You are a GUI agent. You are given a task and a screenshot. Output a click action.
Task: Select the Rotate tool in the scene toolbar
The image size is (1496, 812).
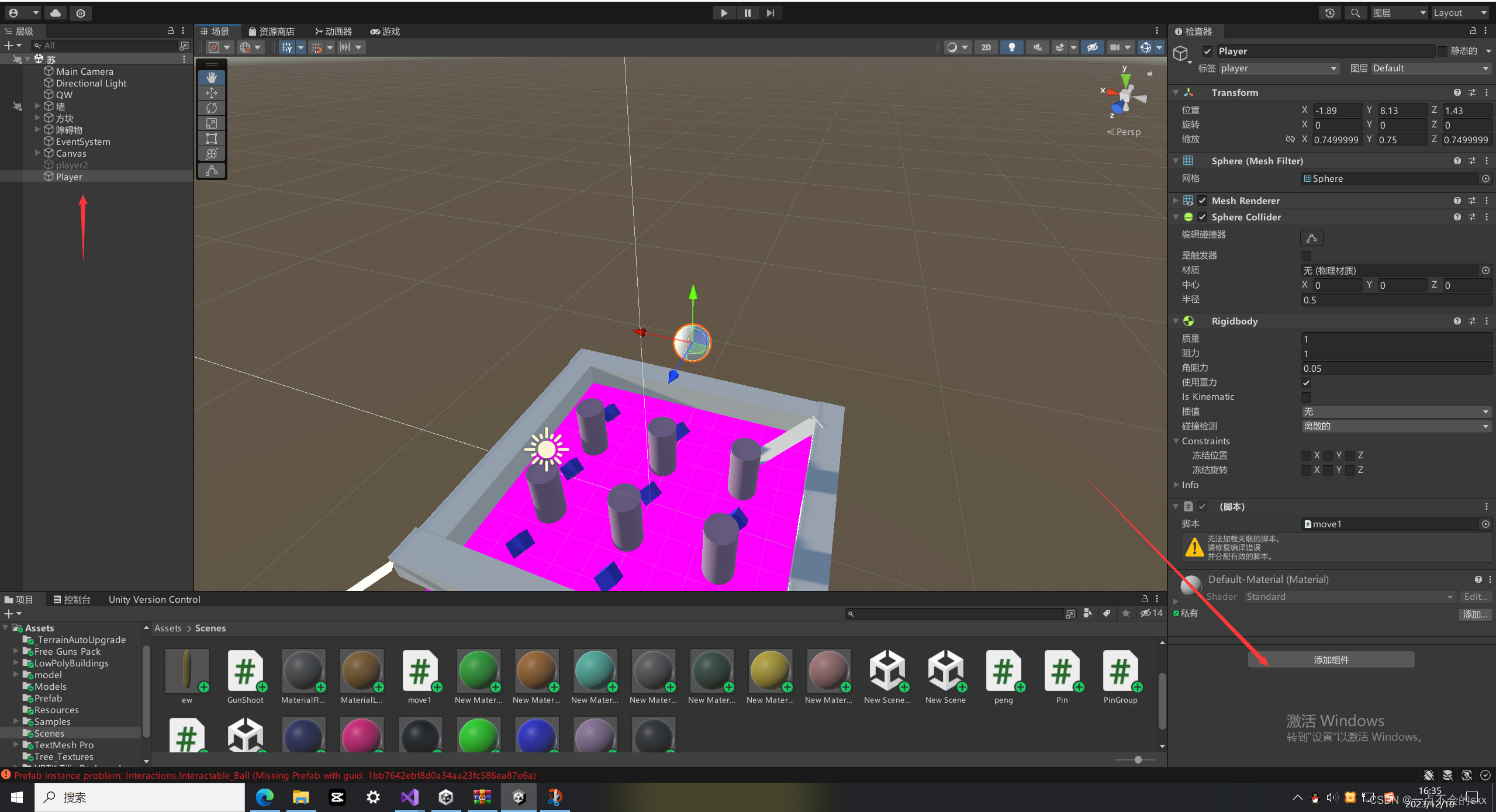[212, 108]
